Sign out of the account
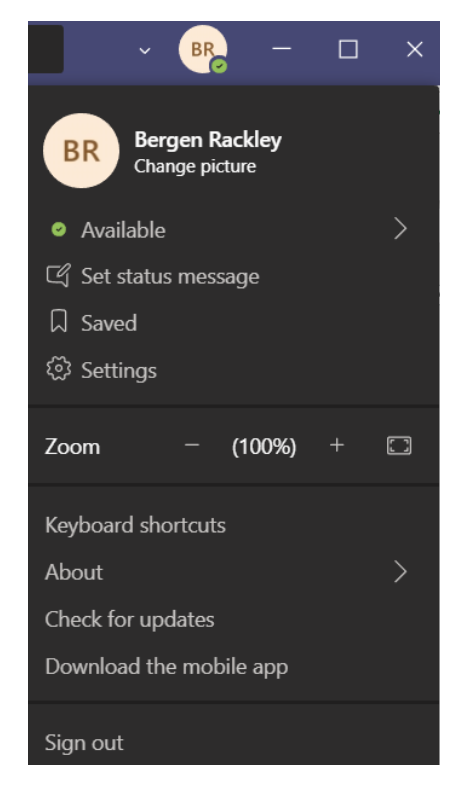The height and width of the screenshot is (796, 472). pos(84,743)
